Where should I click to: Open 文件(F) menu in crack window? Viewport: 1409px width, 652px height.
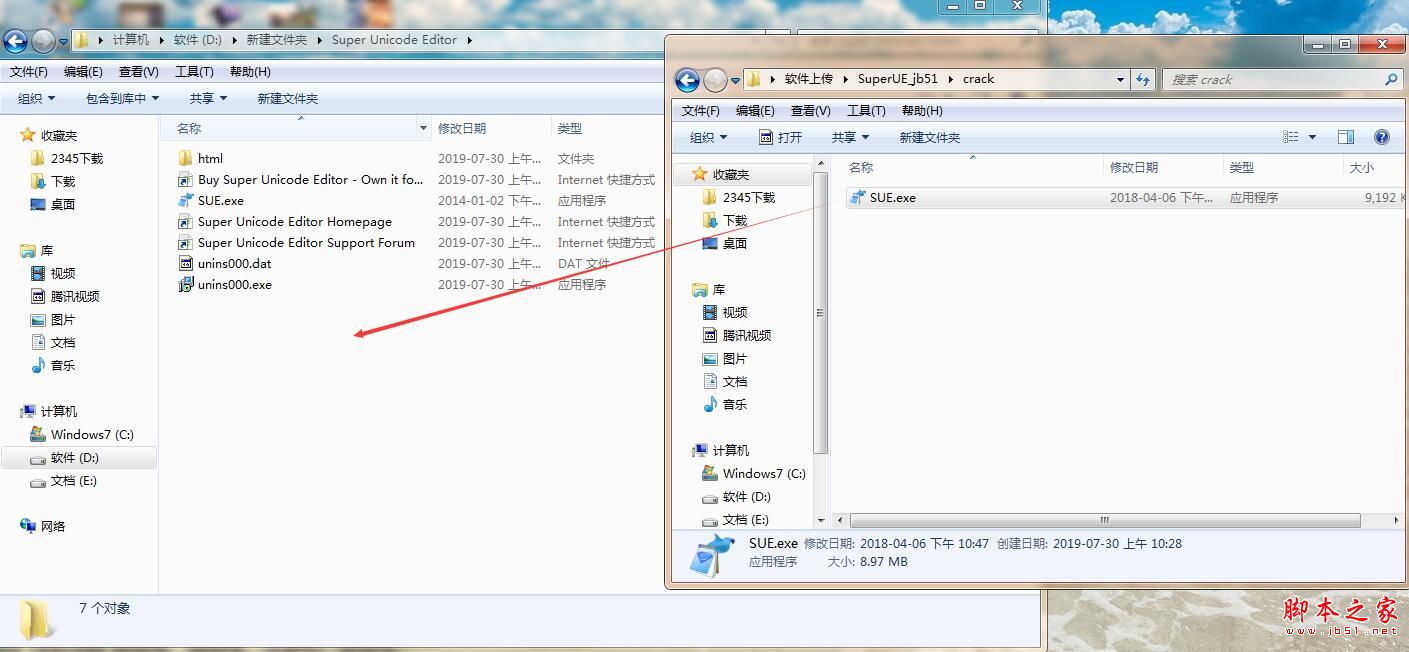(x=701, y=111)
